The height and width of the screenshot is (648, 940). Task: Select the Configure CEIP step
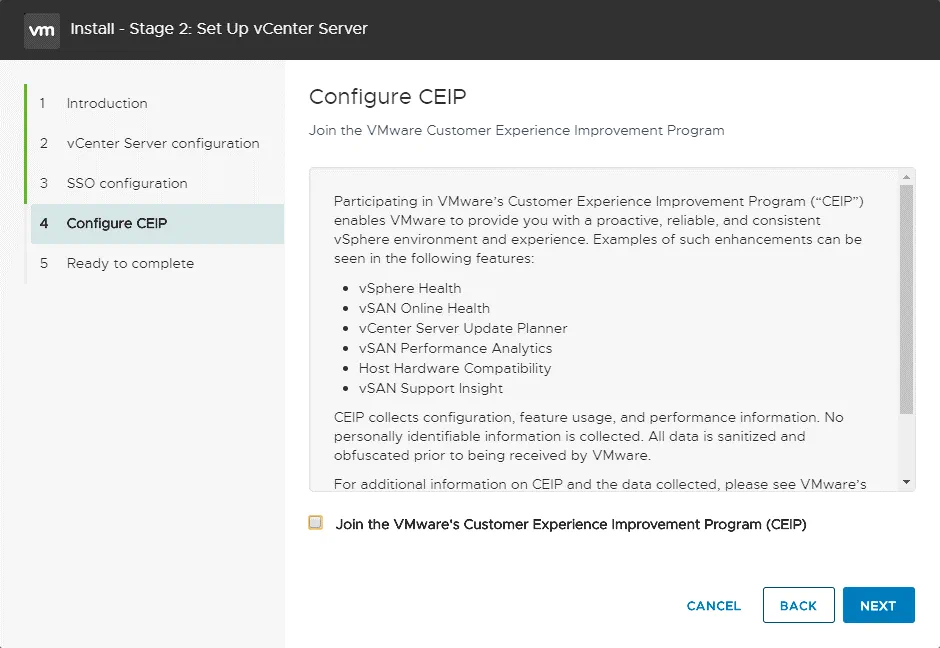pos(116,223)
